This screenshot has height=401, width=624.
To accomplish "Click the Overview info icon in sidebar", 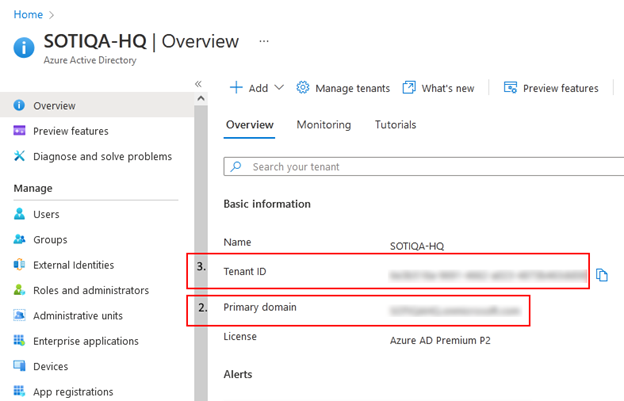I will (x=19, y=105).
